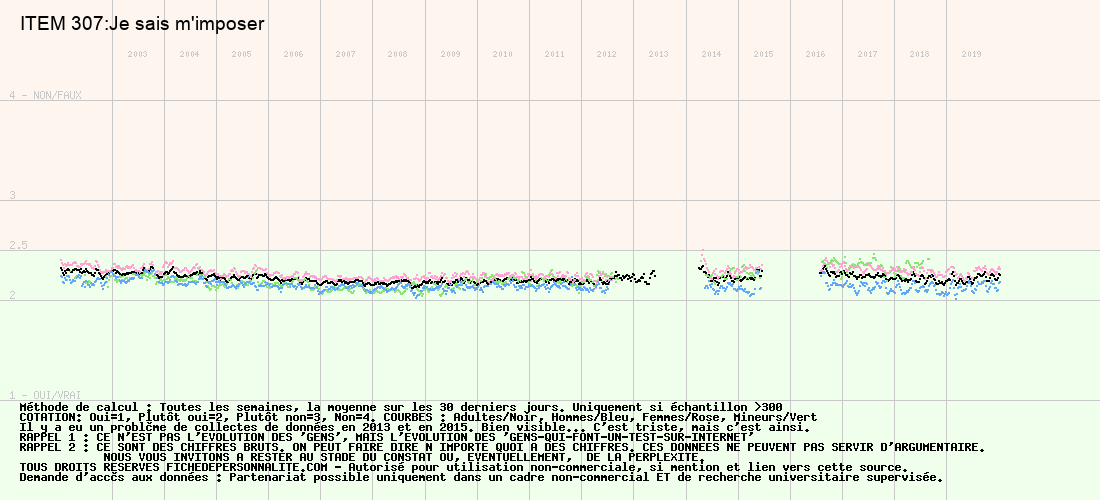This screenshot has height=500, width=1100.
Task: Select the 2016 year label
Action: pos(815,54)
